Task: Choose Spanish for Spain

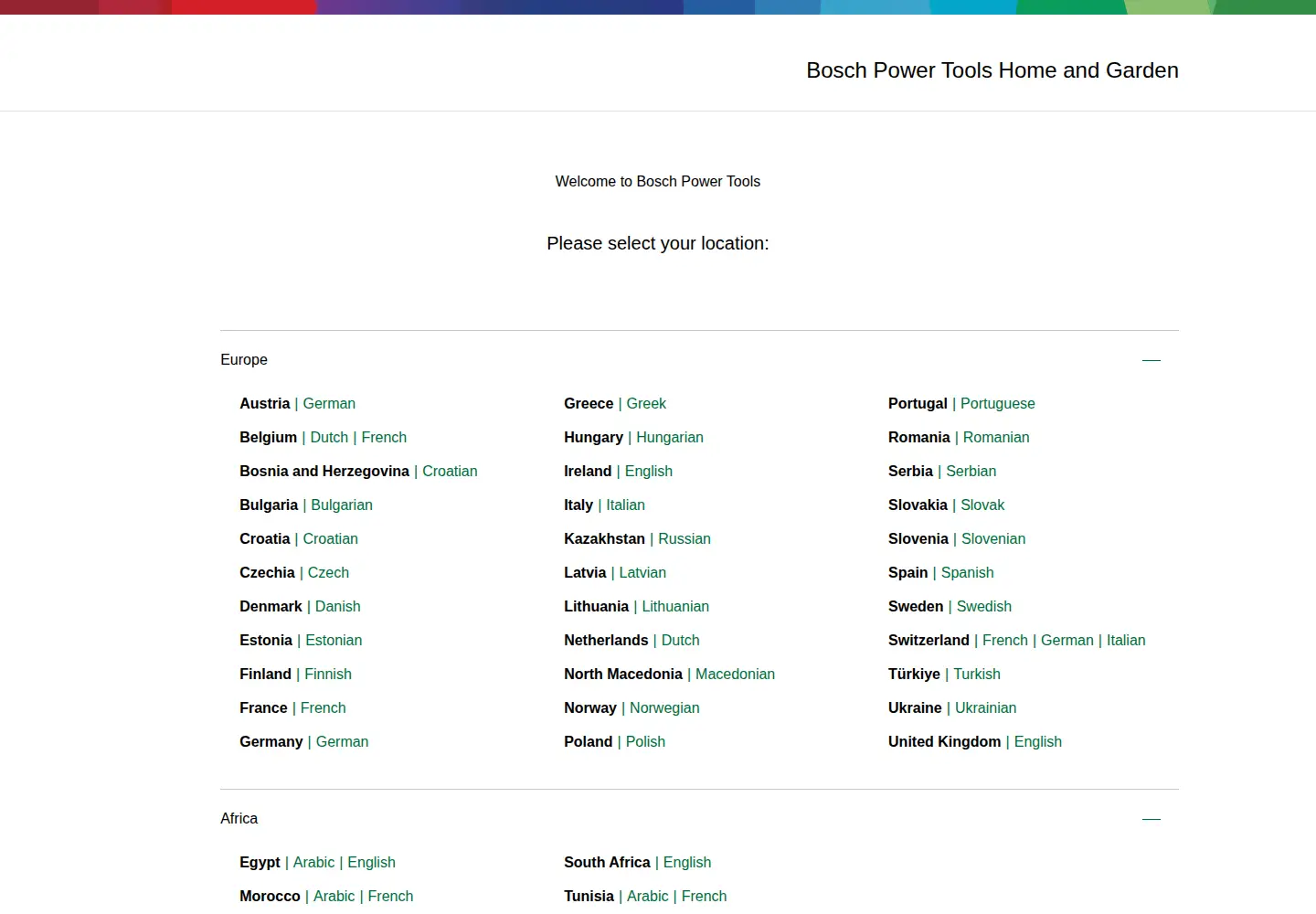Action: [967, 573]
